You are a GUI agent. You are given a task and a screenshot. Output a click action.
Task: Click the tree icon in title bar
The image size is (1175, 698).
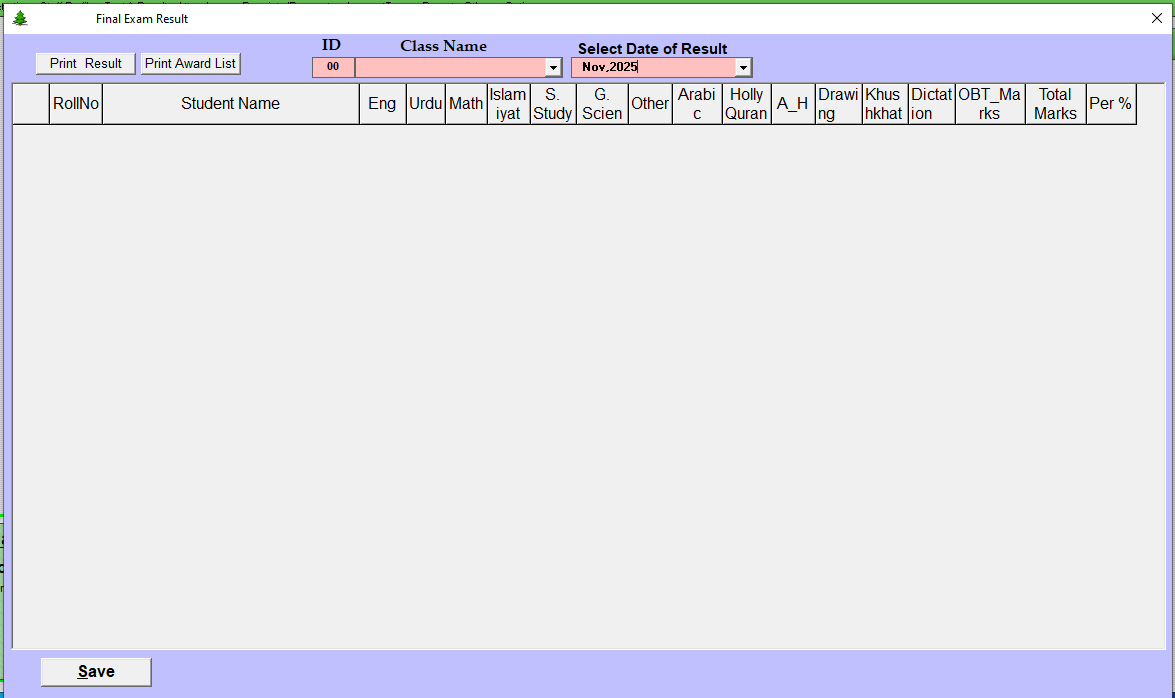pyautogui.click(x=20, y=18)
